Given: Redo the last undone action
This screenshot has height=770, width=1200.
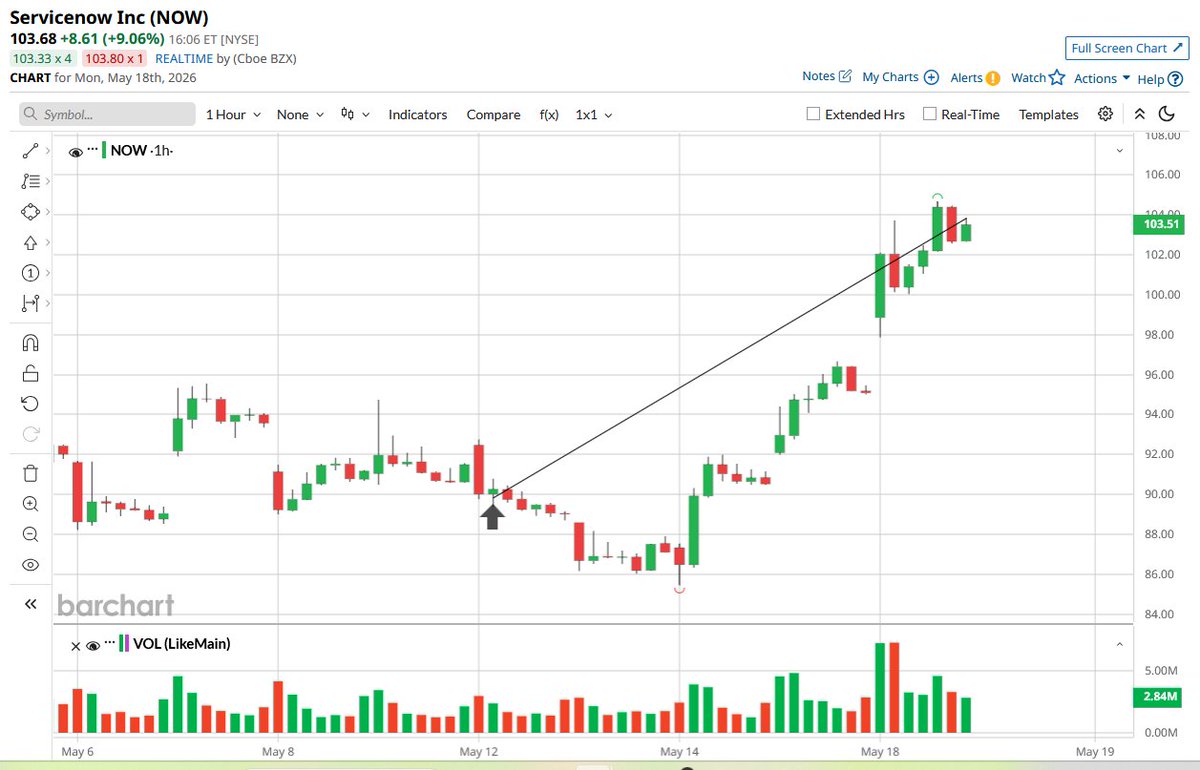Looking at the screenshot, I should pyautogui.click(x=30, y=434).
